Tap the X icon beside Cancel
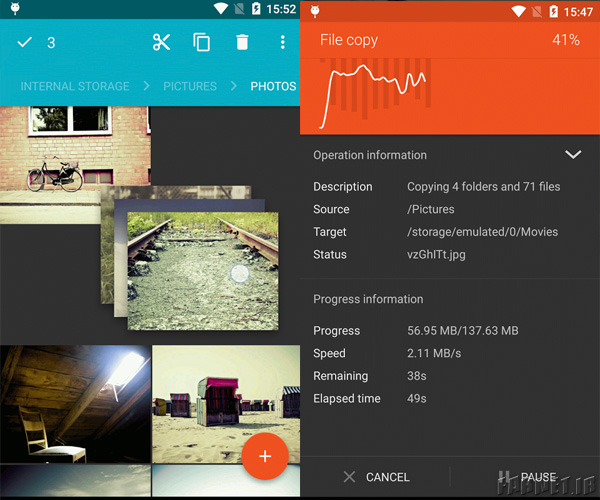 tap(349, 477)
